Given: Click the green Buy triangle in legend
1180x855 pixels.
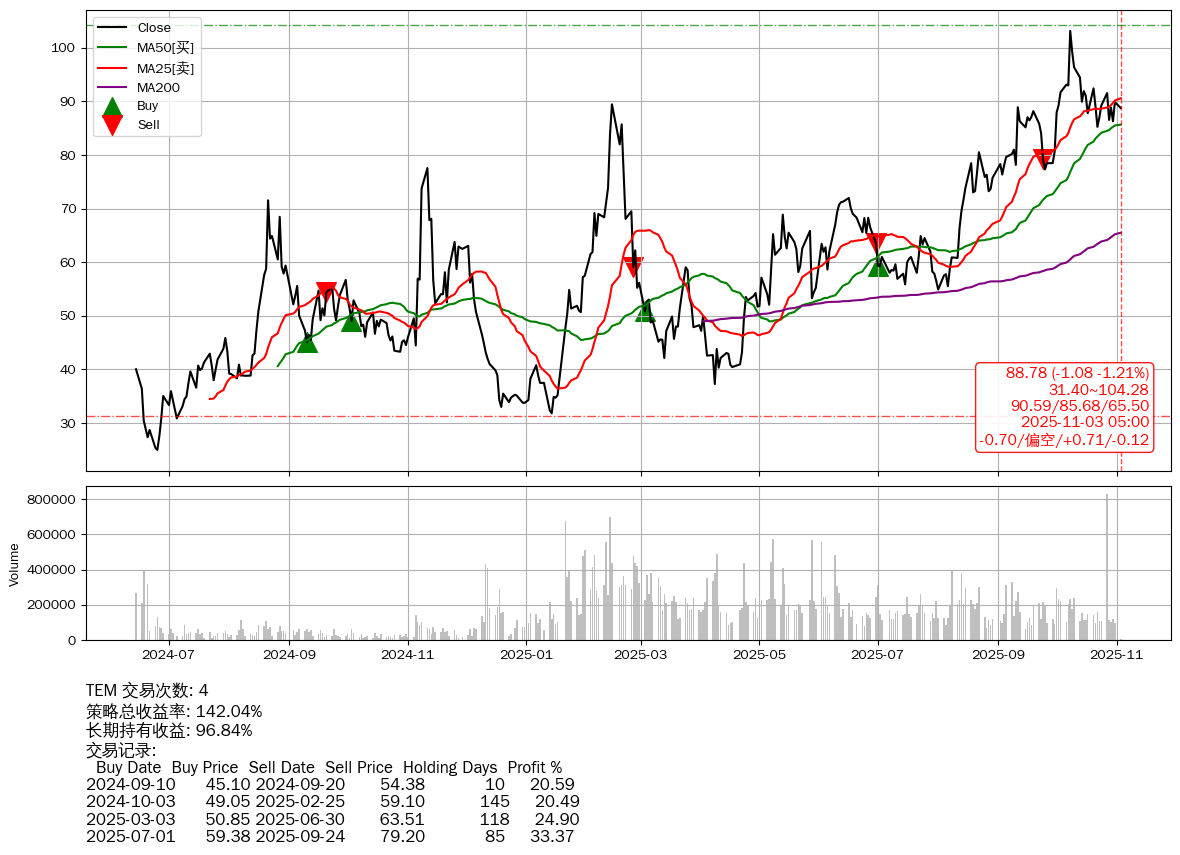Looking at the screenshot, I should [113, 106].
